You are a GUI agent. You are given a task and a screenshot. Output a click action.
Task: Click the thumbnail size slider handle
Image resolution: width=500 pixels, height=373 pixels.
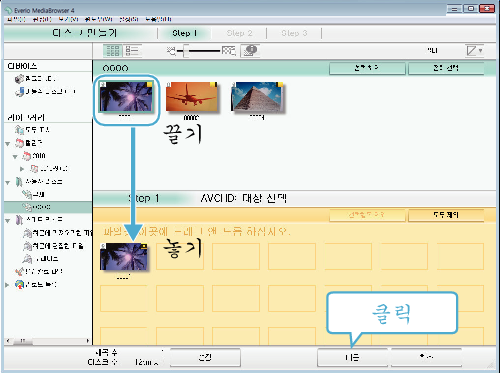click(186, 51)
